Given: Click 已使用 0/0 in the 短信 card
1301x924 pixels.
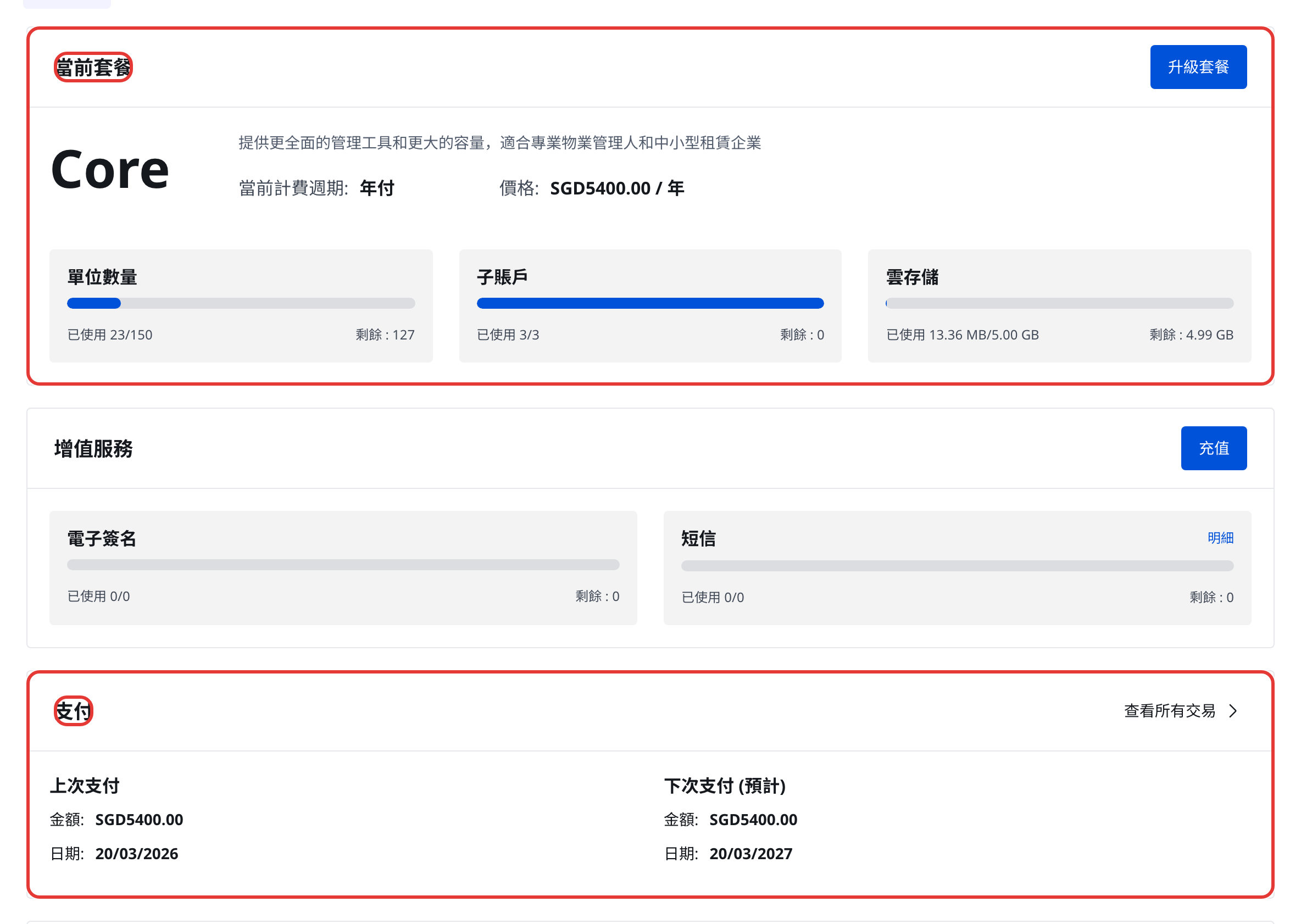Looking at the screenshot, I should (713, 598).
